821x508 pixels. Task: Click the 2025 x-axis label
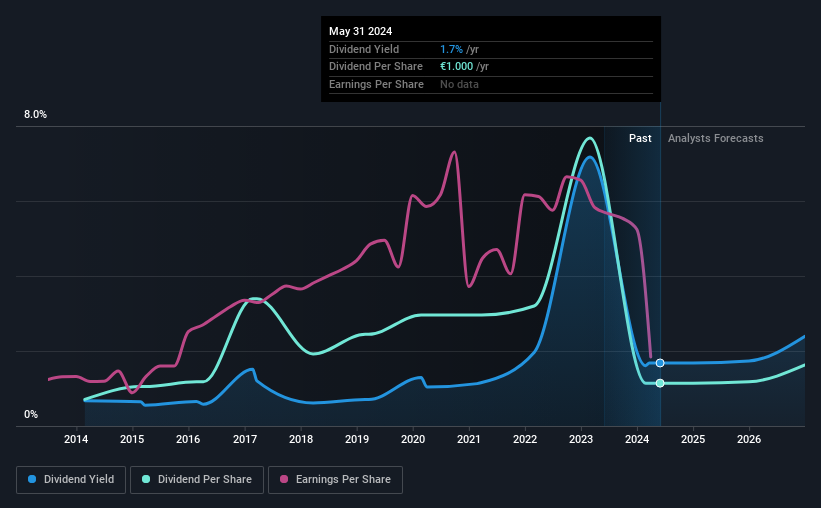[x=693, y=439]
